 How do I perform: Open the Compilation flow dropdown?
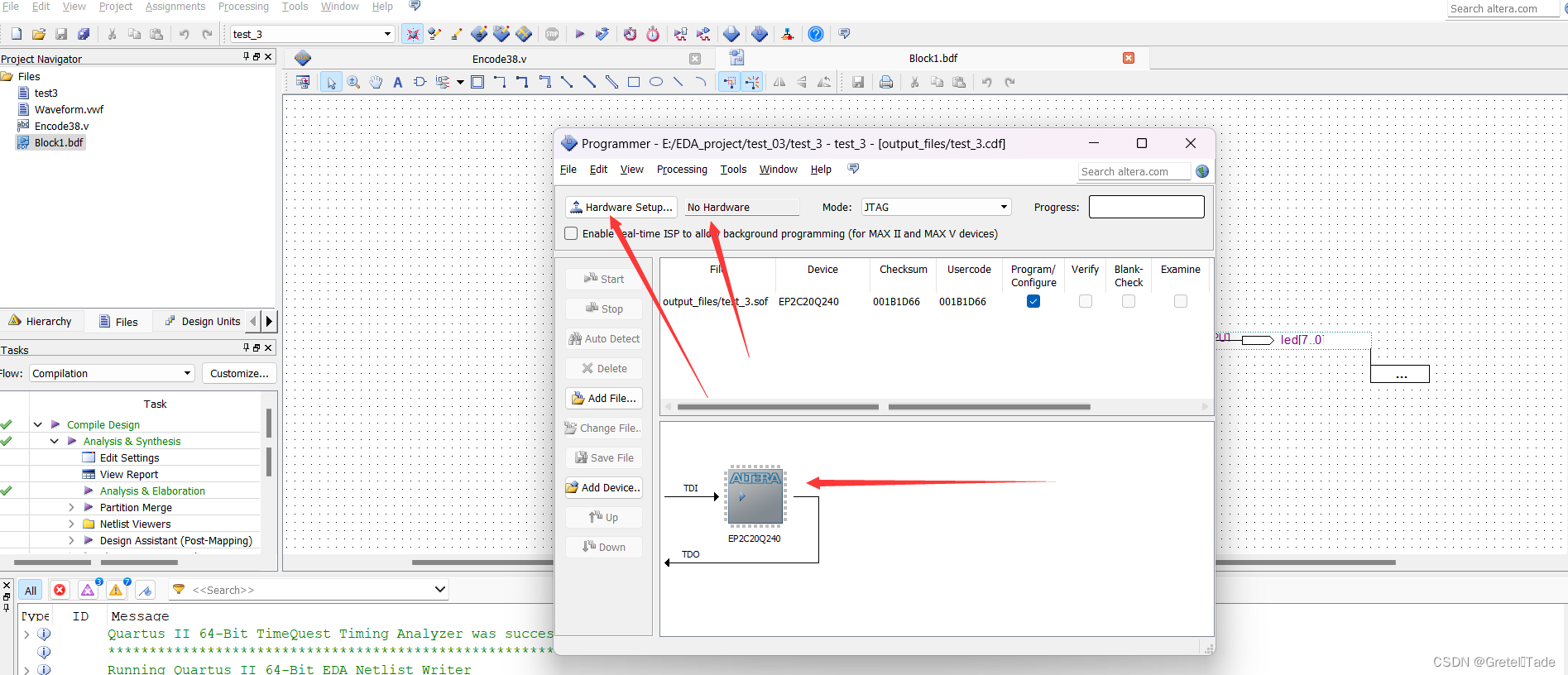pyautogui.click(x=187, y=373)
